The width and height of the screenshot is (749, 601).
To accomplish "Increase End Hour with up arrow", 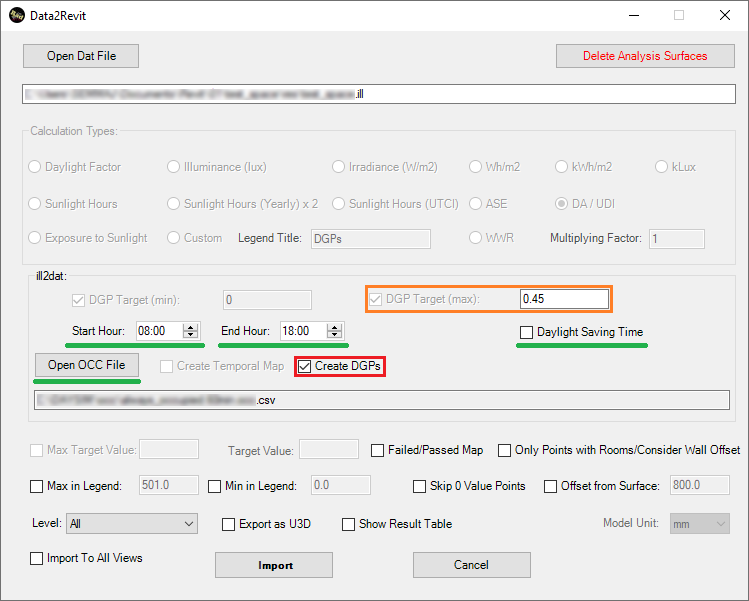I will click(x=334, y=327).
